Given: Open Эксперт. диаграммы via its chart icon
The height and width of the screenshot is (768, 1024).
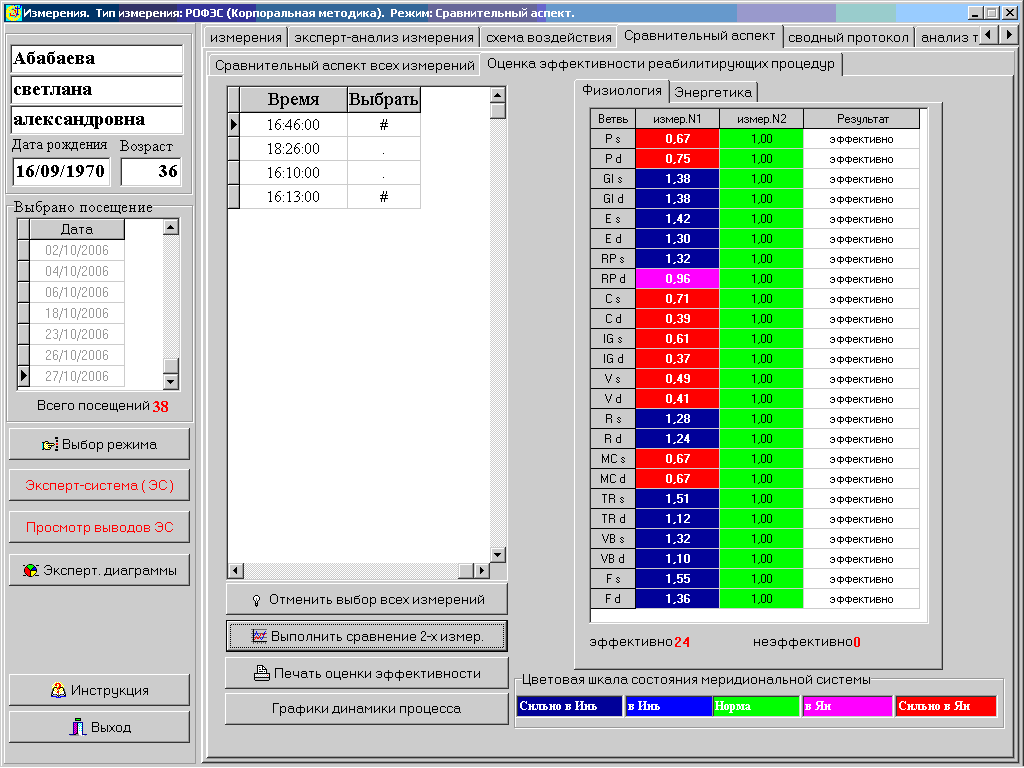Looking at the screenshot, I should click(x=31, y=570).
